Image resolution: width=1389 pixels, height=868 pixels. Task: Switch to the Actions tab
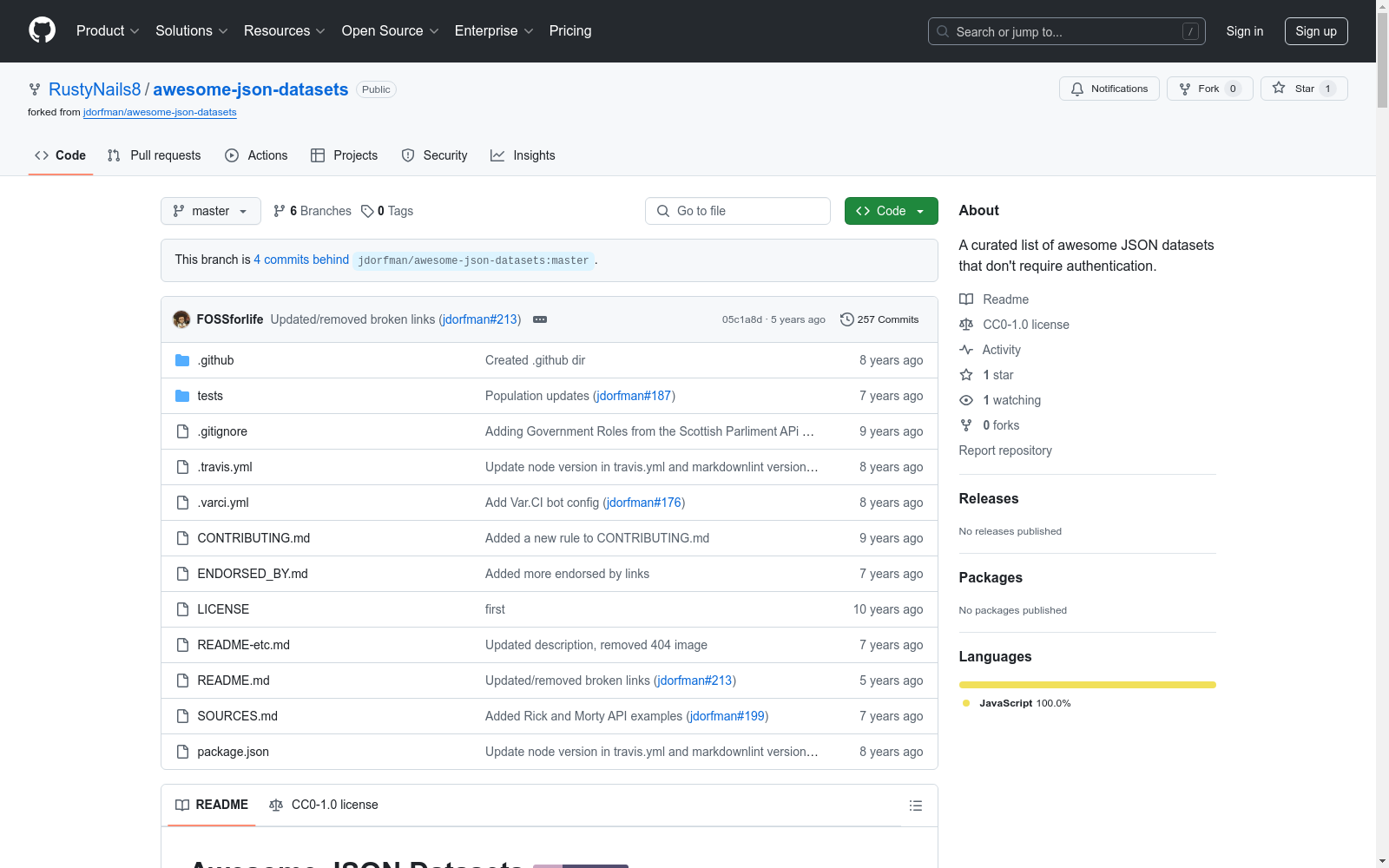[x=256, y=155]
